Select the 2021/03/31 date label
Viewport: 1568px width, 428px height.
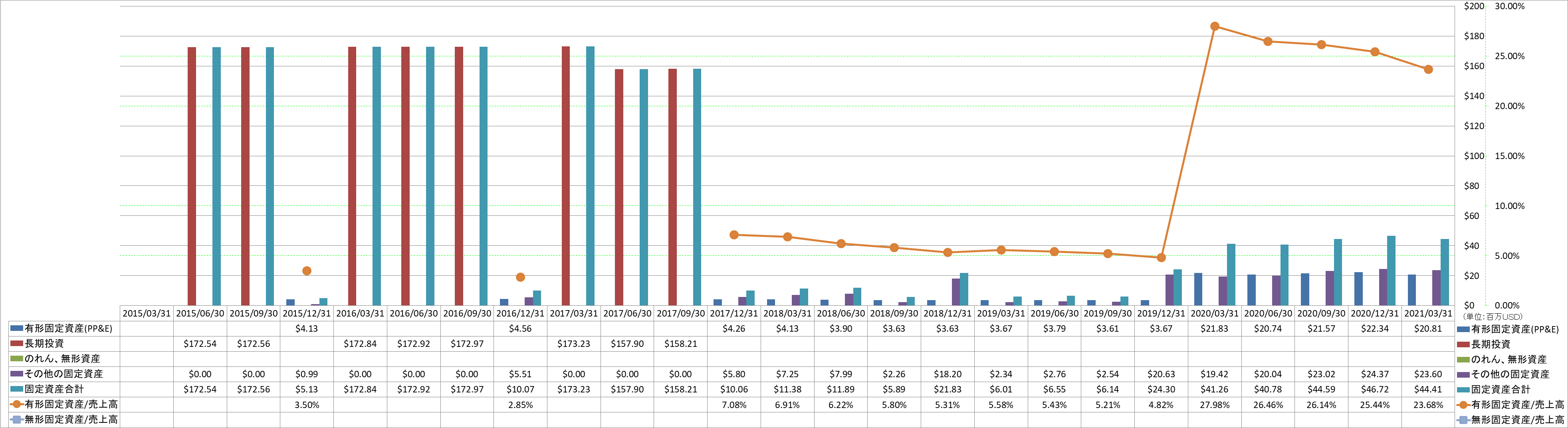click(x=1428, y=313)
